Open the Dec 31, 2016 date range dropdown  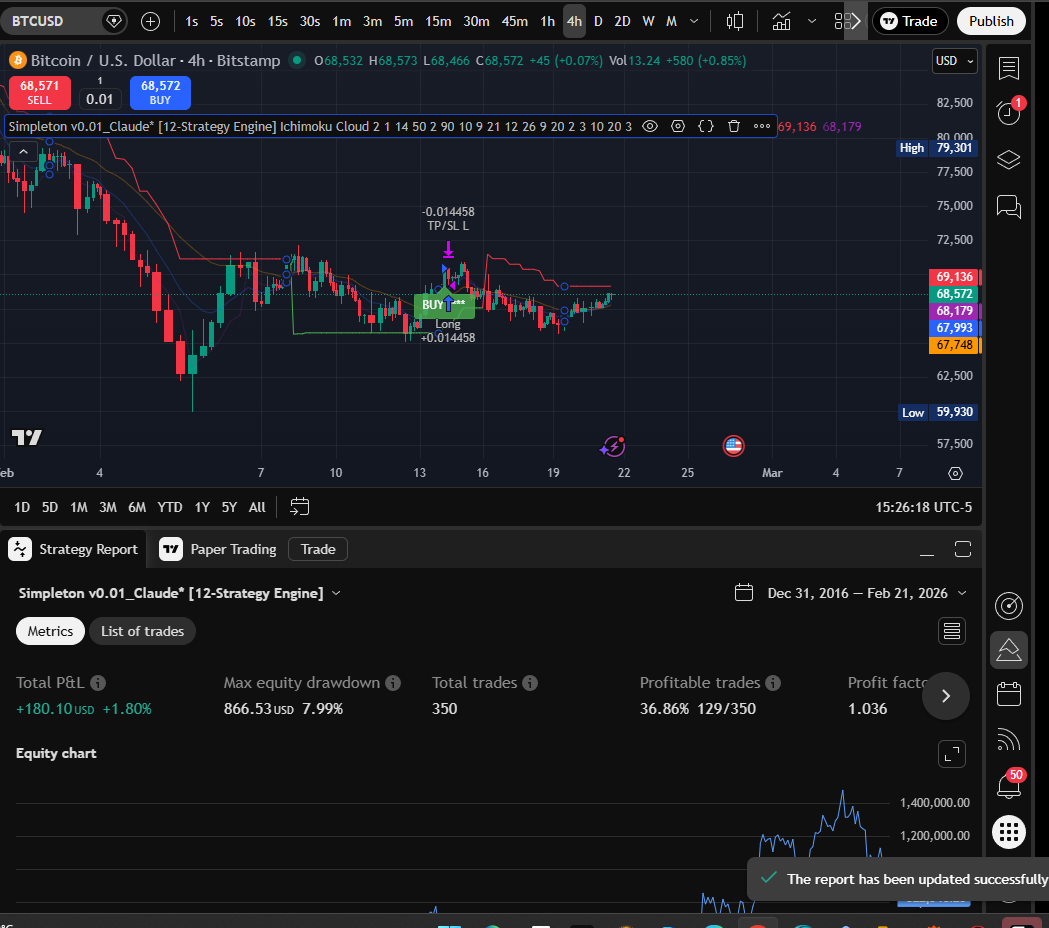[855, 593]
